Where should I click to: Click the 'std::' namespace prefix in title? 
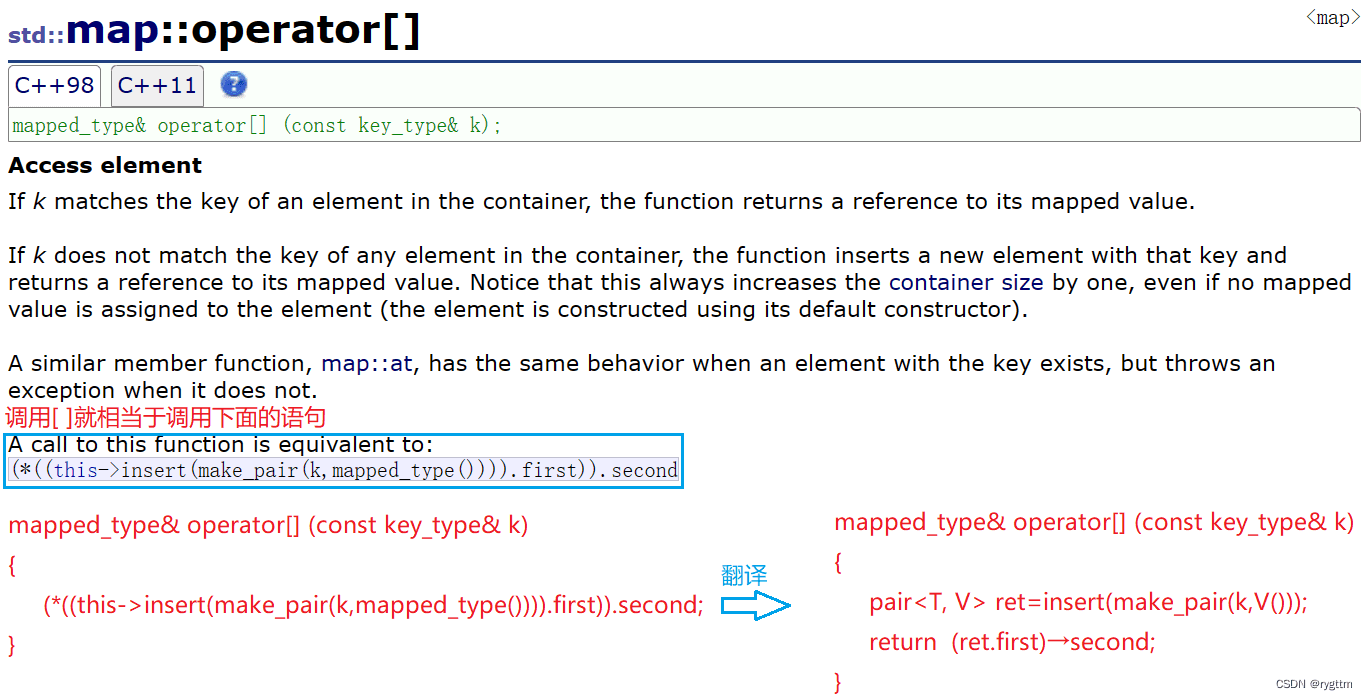[x=36, y=36]
